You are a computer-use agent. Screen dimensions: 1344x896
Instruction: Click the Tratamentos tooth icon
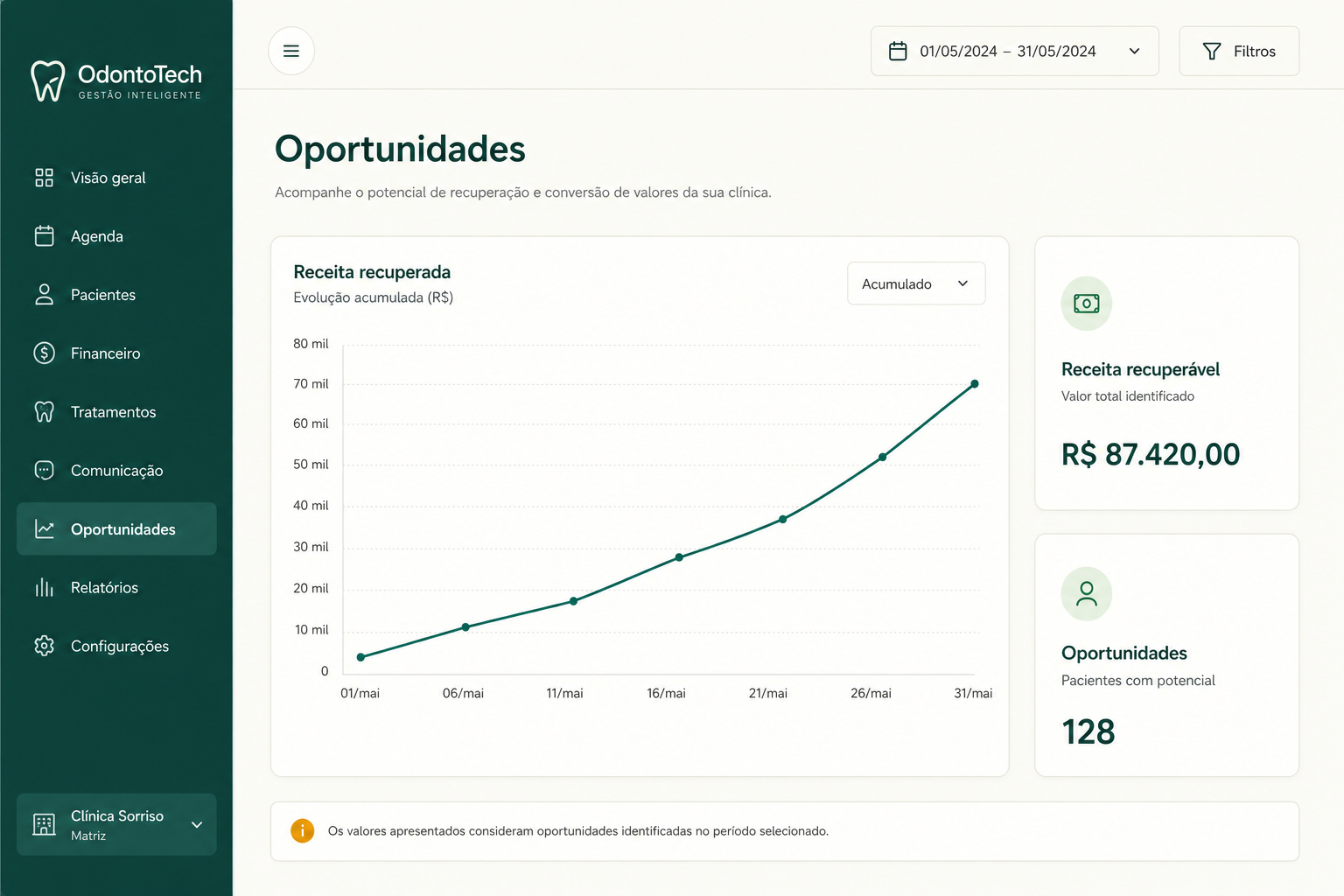point(44,412)
